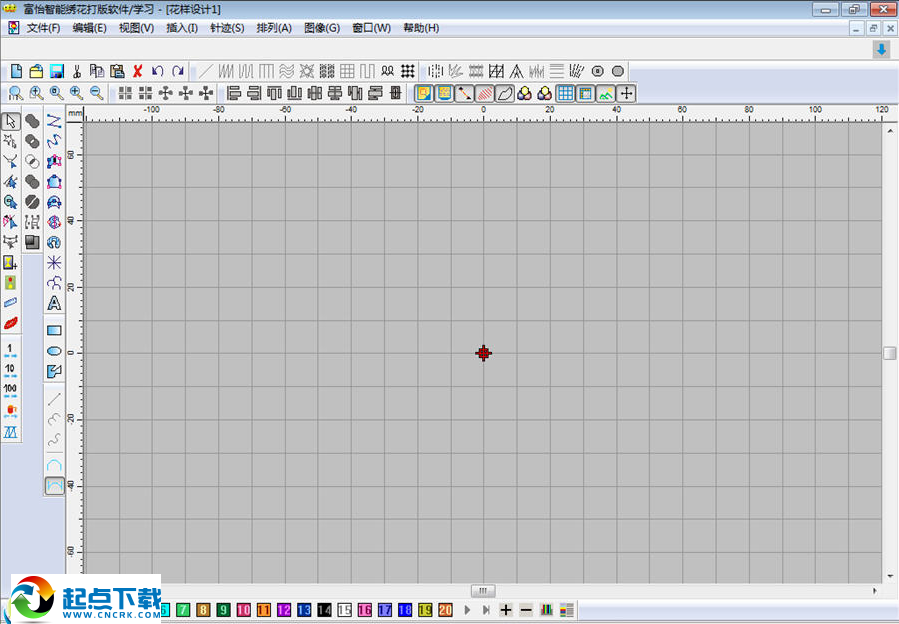Click the plus button beside color palette
This screenshot has width=899, height=624.
point(506,610)
